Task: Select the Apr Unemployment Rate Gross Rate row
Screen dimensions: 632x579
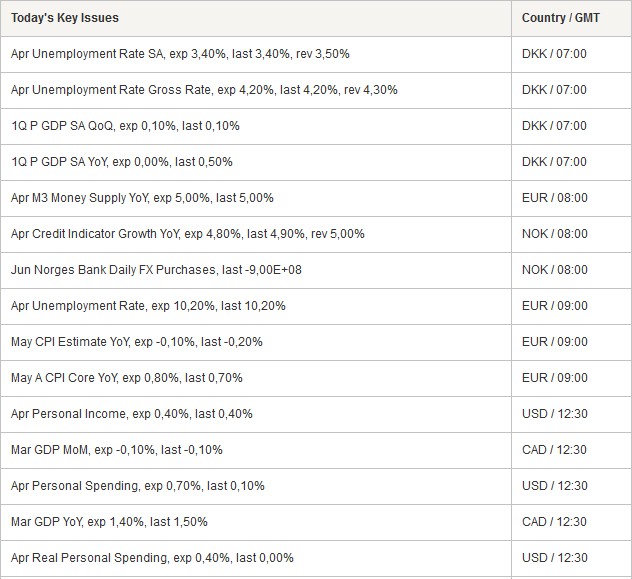Action: click(x=316, y=90)
